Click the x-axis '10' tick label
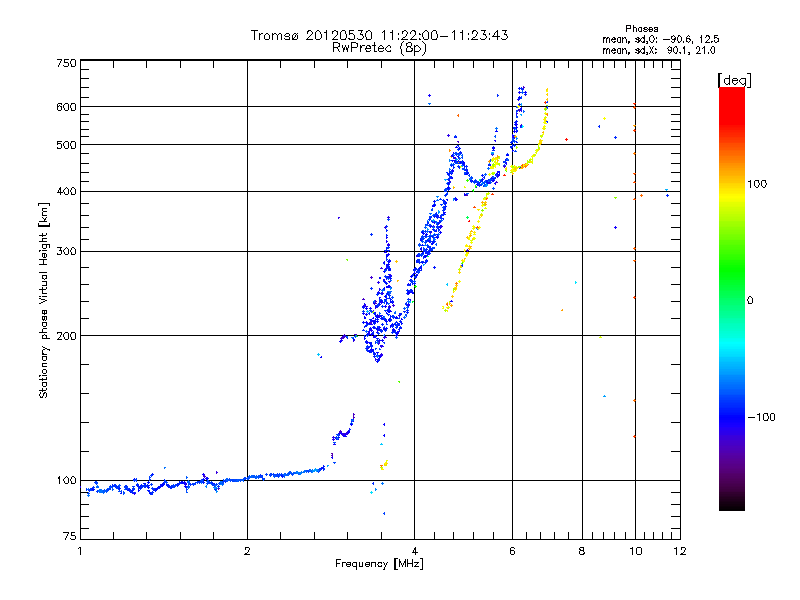 (x=636, y=552)
